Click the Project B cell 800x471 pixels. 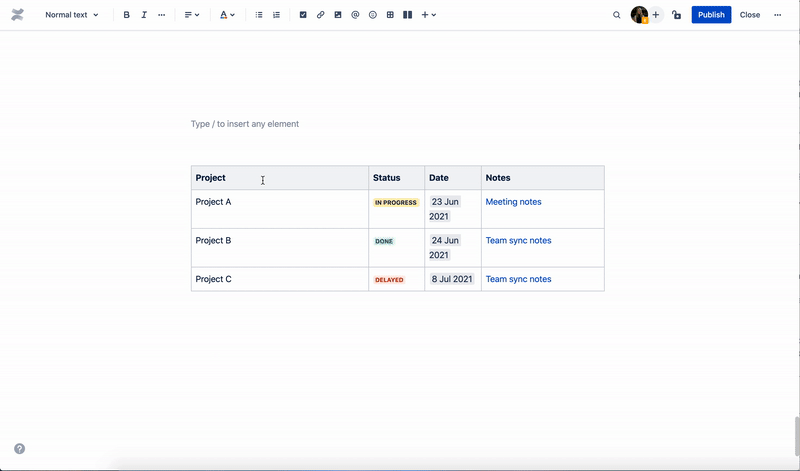click(280, 248)
